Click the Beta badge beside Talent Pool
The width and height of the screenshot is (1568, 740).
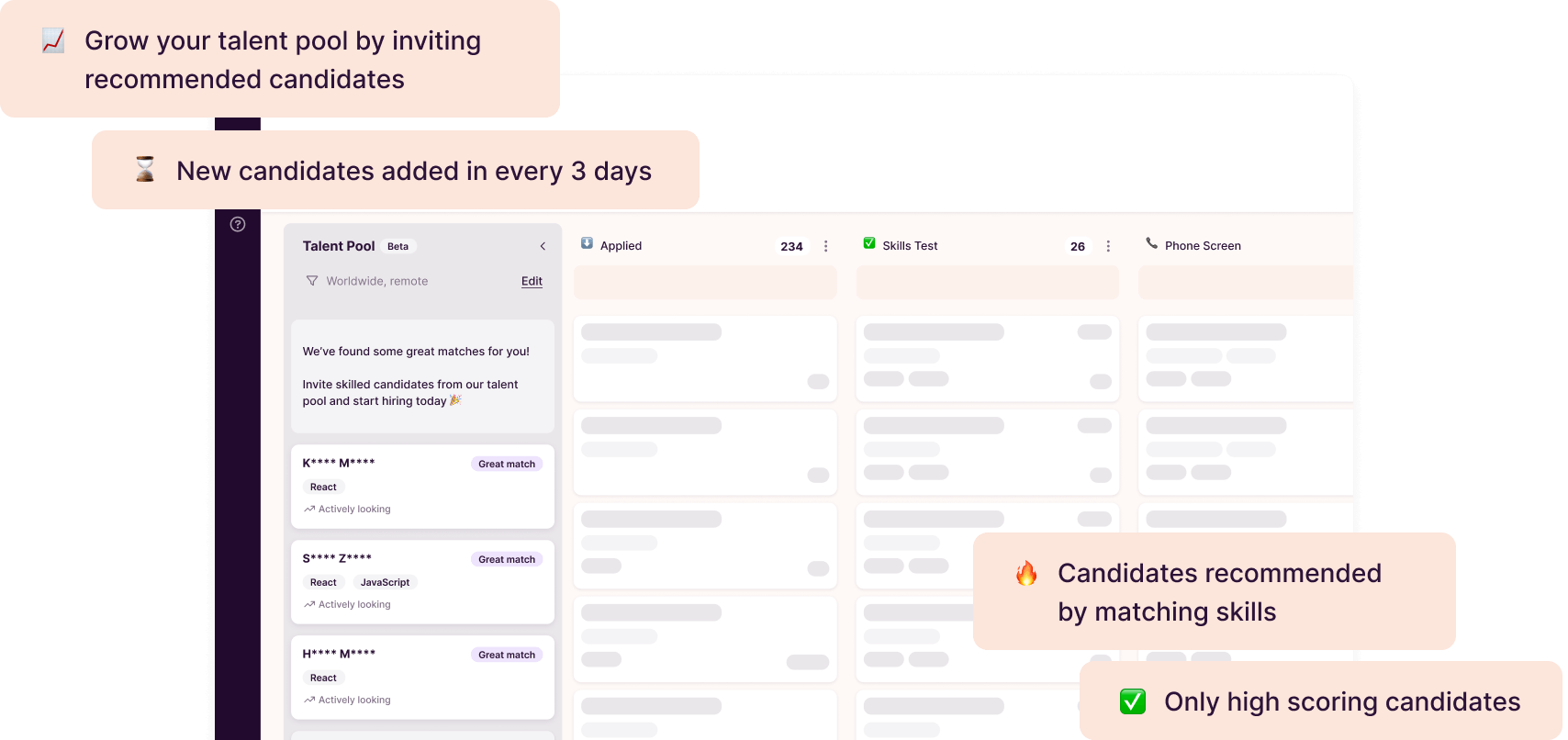(398, 246)
